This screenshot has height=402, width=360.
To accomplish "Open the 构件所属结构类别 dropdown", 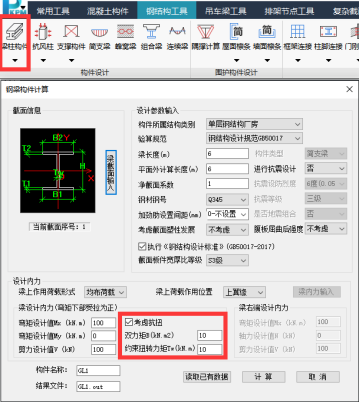I will pos(254,124).
